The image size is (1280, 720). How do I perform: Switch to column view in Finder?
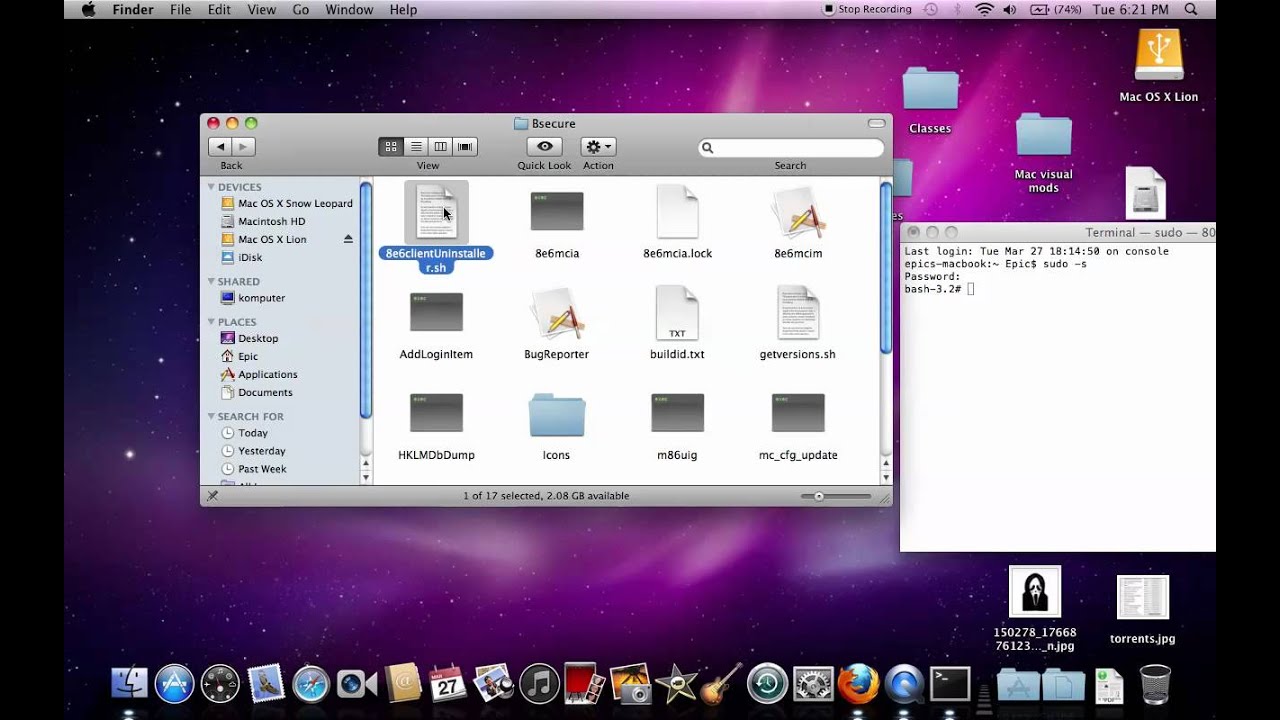click(440, 147)
